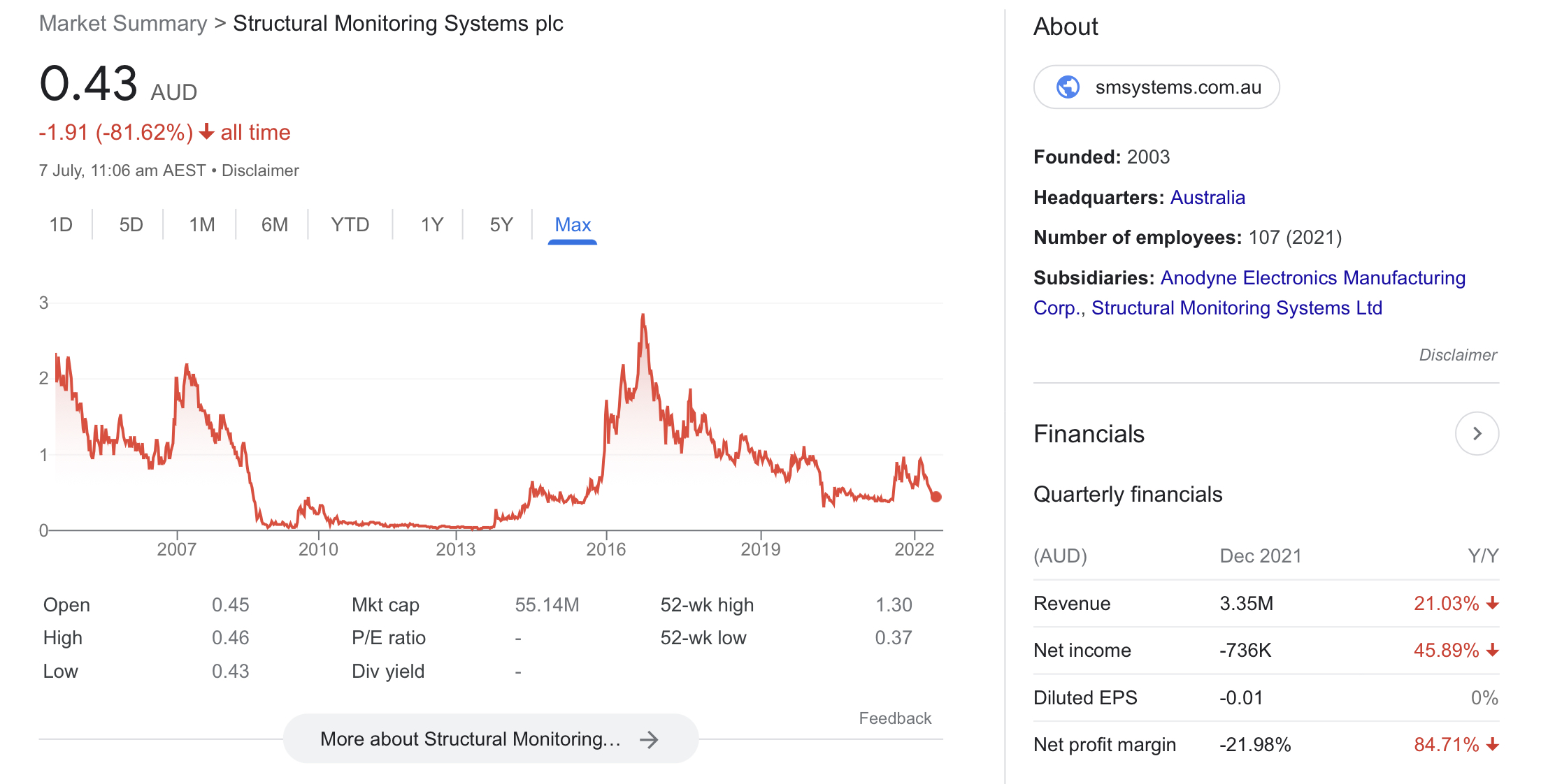Image resolution: width=1555 pixels, height=784 pixels.
Task: Click the 2013 label on chart axis
Action: tap(456, 549)
